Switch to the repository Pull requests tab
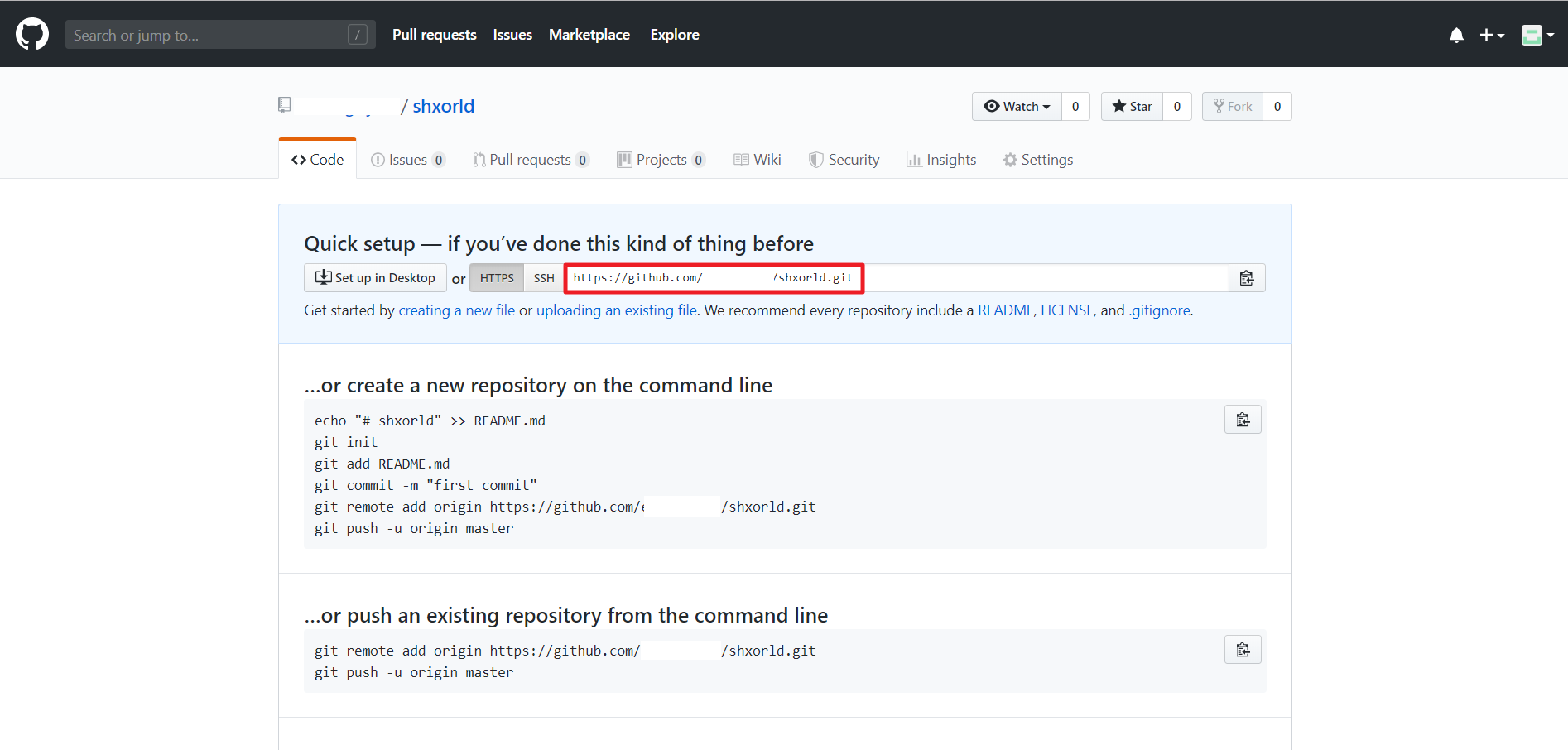The height and width of the screenshot is (750, 1568). 531,160
